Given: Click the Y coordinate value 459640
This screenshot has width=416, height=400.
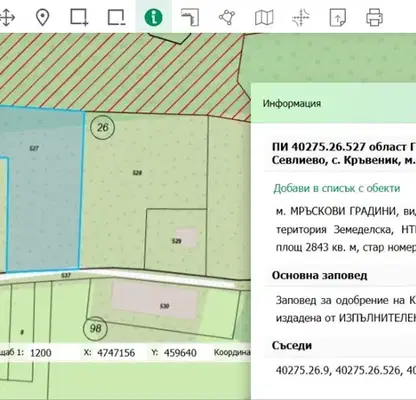Looking at the screenshot, I should (x=180, y=353).
